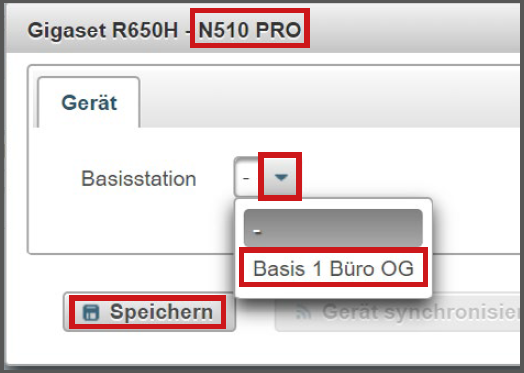524x373 pixels.
Task: Click the sync signal icon on Gerät synchronisieren
Action: (303, 313)
